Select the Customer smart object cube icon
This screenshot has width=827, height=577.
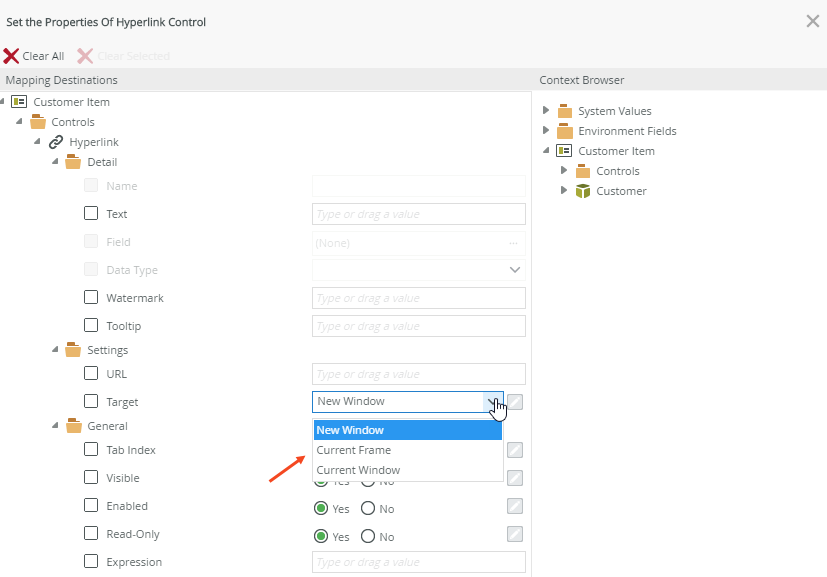click(583, 191)
